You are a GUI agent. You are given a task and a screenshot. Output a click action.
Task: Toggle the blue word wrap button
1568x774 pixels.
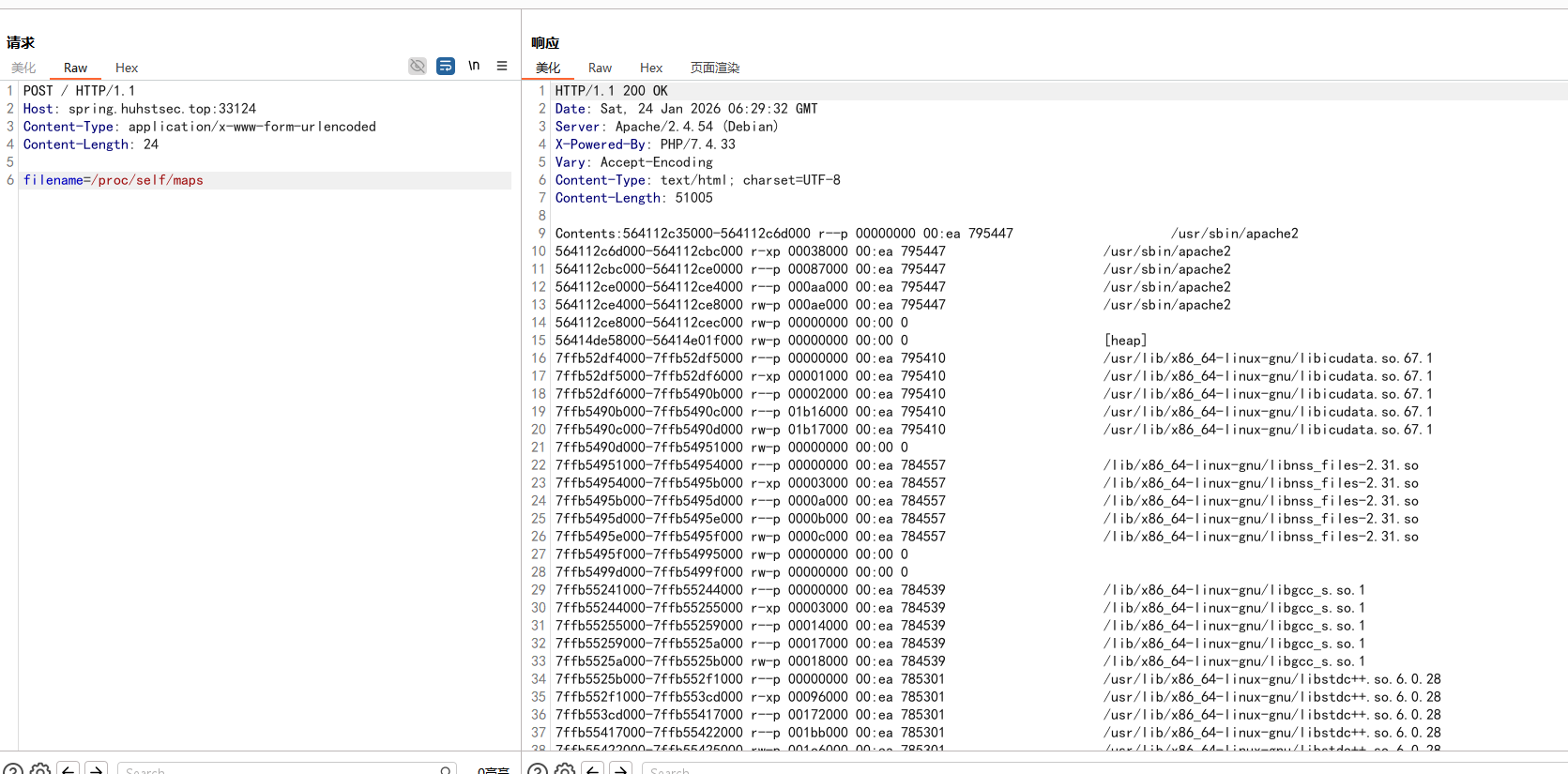click(x=446, y=66)
